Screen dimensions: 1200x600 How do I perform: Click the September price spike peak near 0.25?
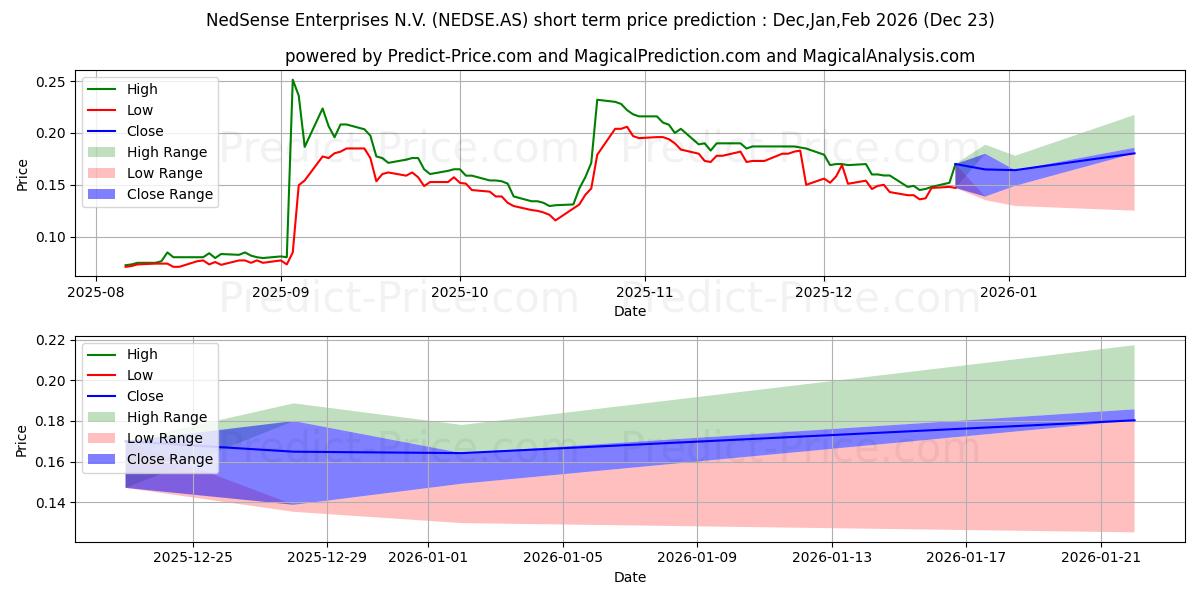coord(292,80)
